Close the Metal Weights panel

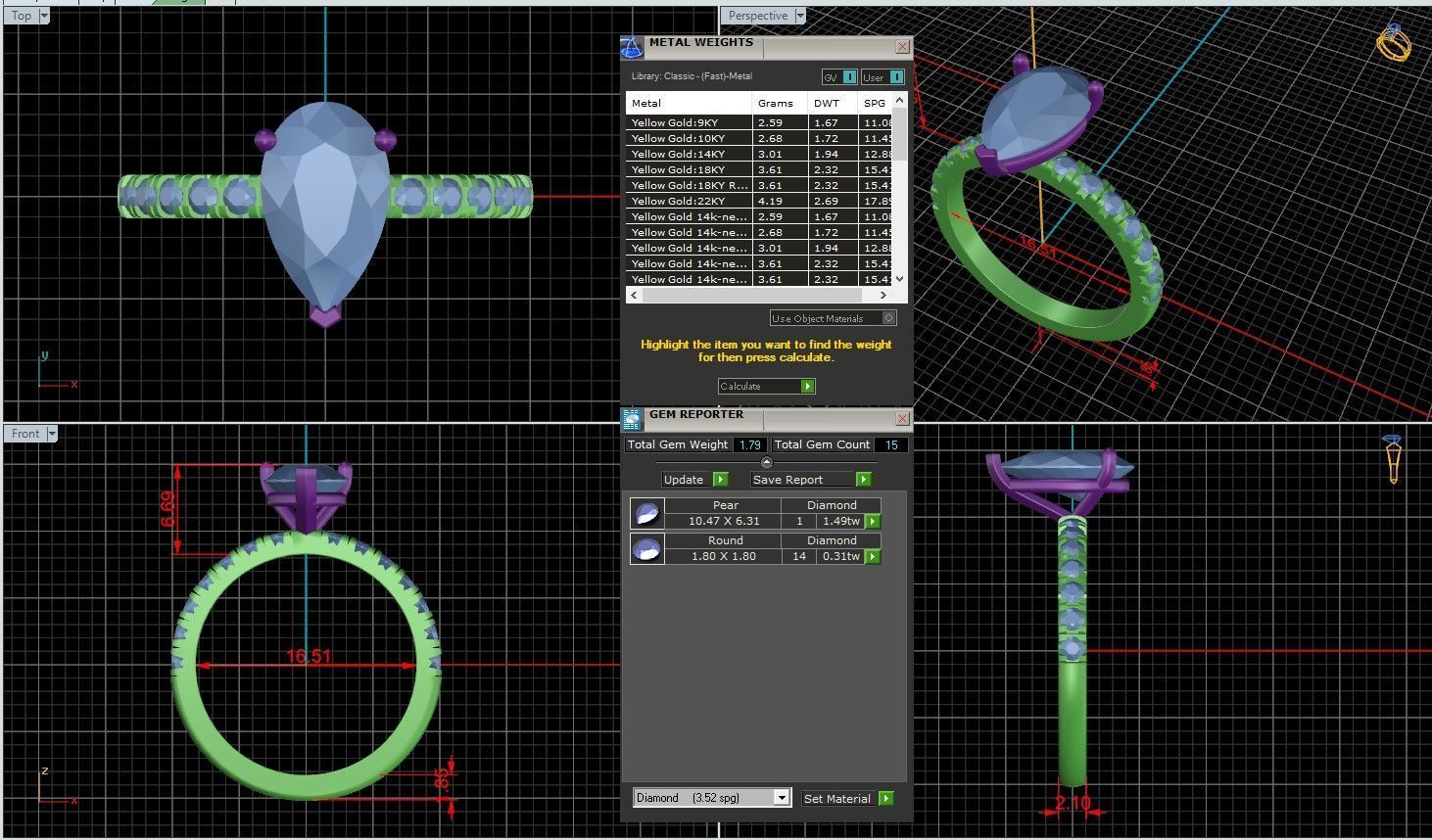point(902,46)
